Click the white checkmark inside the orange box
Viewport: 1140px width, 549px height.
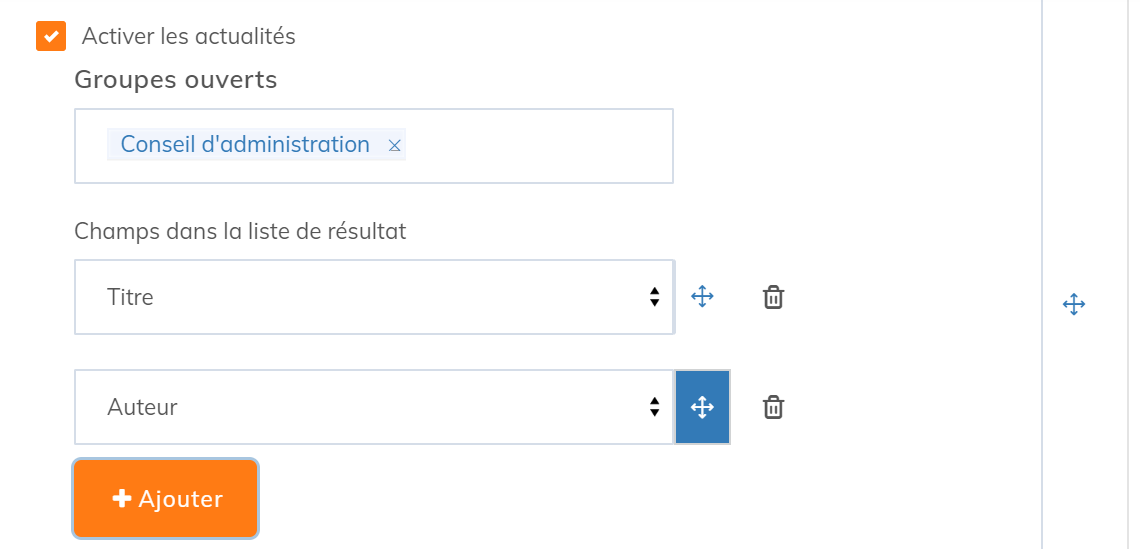tap(51, 36)
